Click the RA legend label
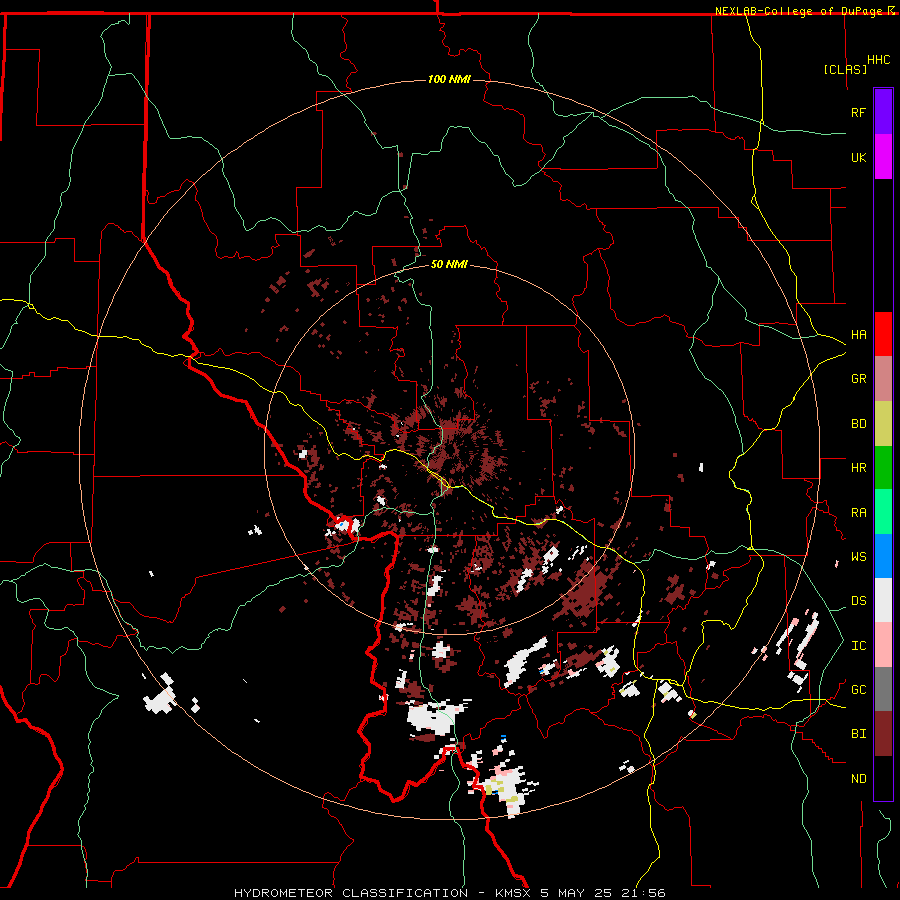The height and width of the screenshot is (900, 900). point(858,513)
